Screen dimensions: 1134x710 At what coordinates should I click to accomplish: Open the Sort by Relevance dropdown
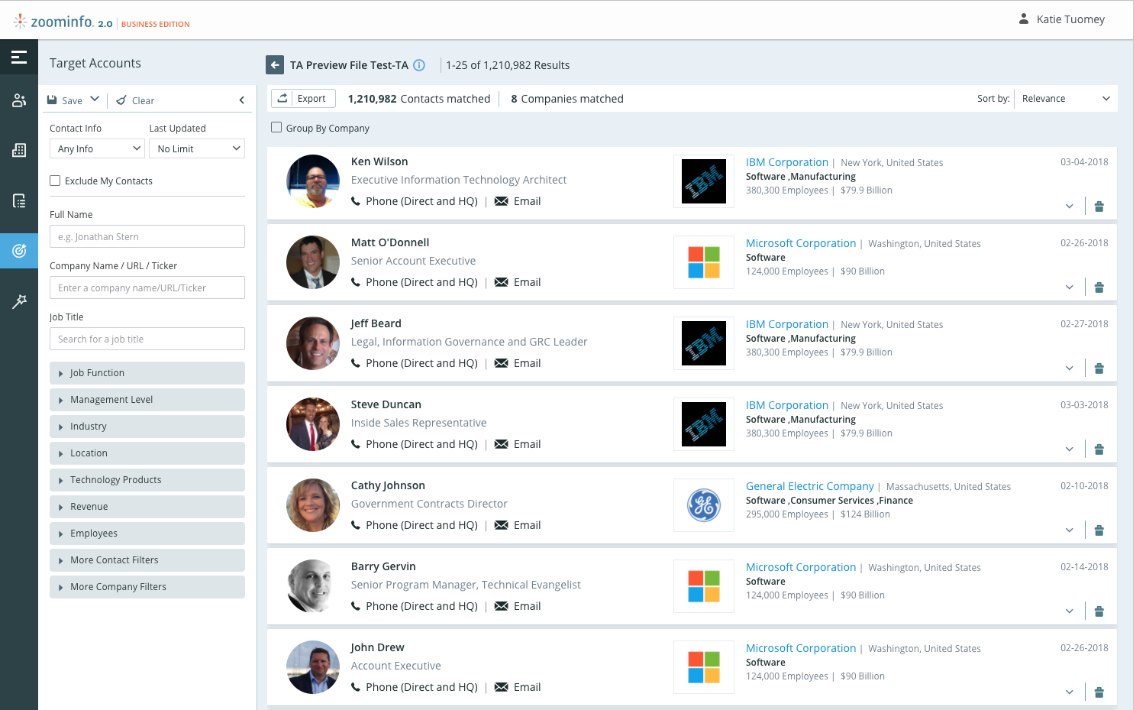1065,99
